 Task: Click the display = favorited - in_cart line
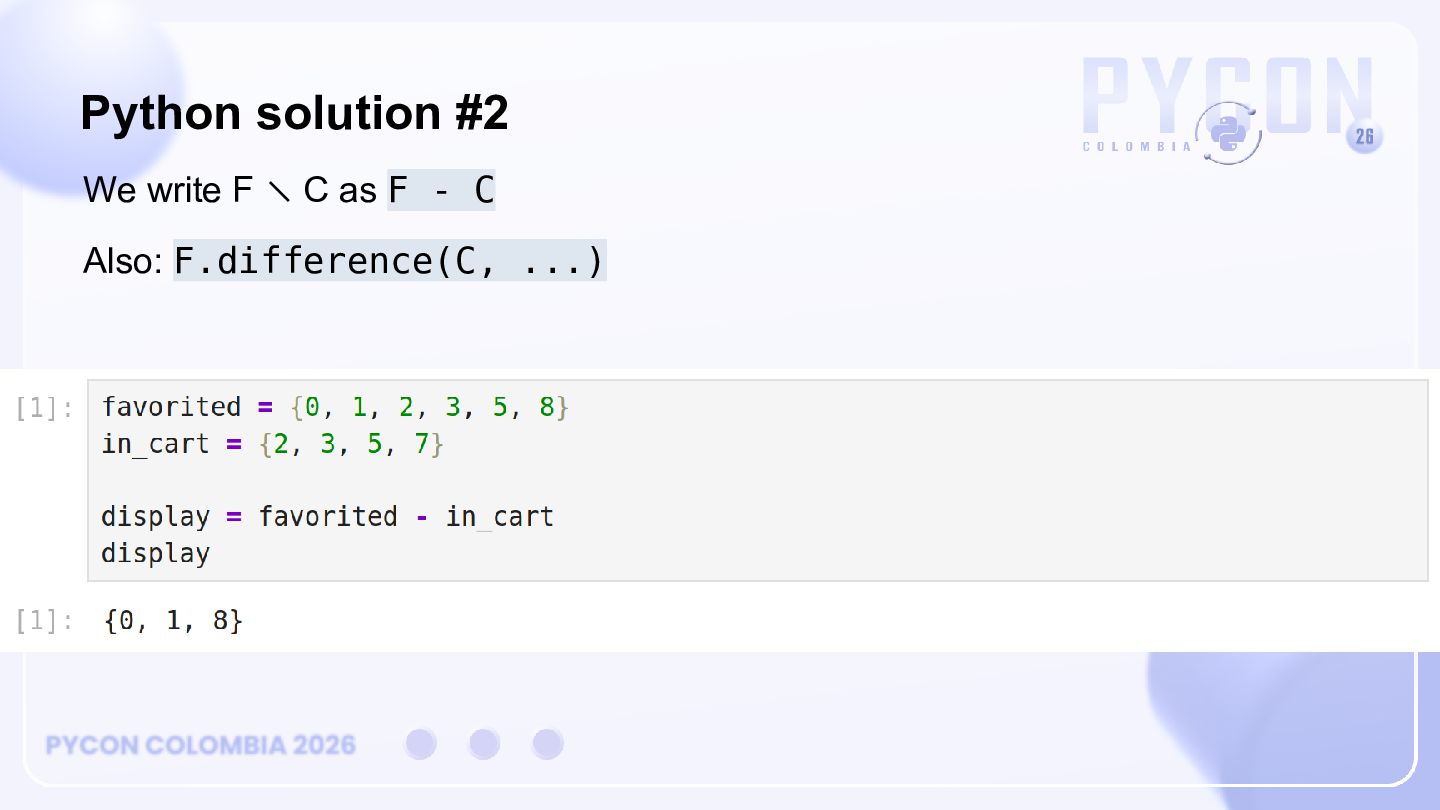[x=327, y=516]
